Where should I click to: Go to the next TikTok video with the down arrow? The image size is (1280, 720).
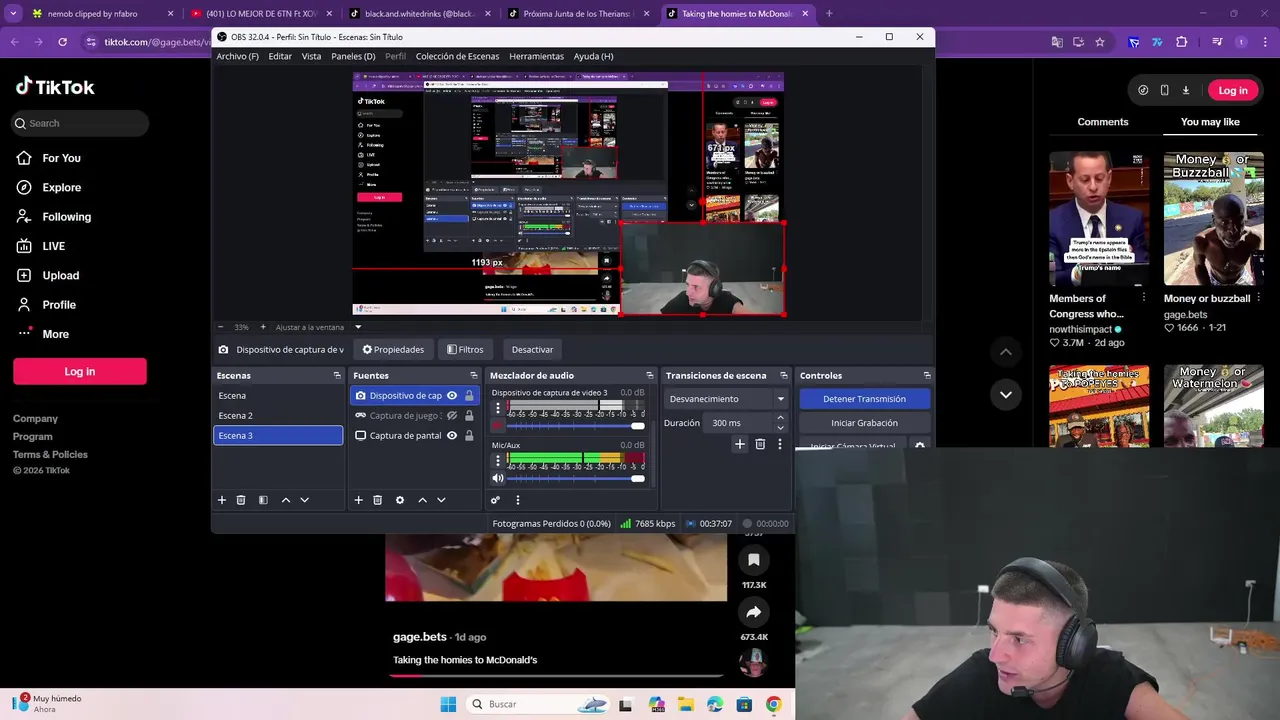tap(1006, 395)
